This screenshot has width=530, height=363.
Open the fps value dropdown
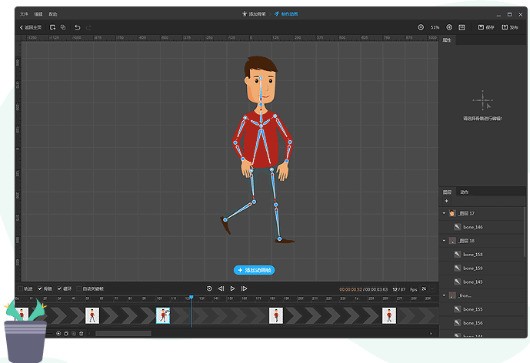424,289
